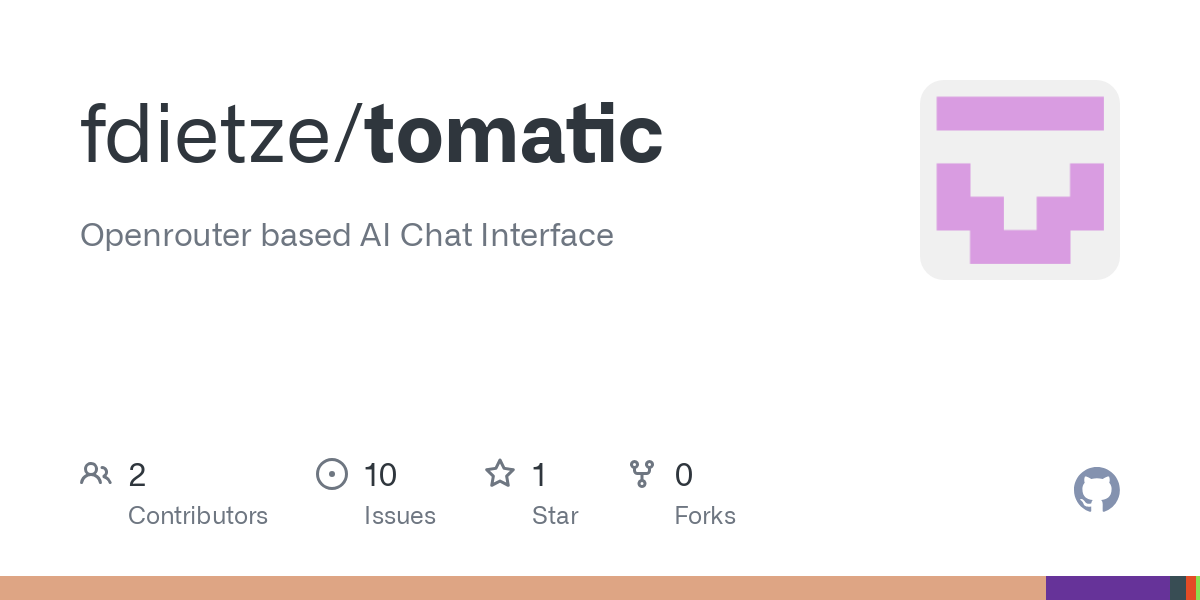1200x600 pixels.
Task: Click the forks count 0
Action: point(684,475)
